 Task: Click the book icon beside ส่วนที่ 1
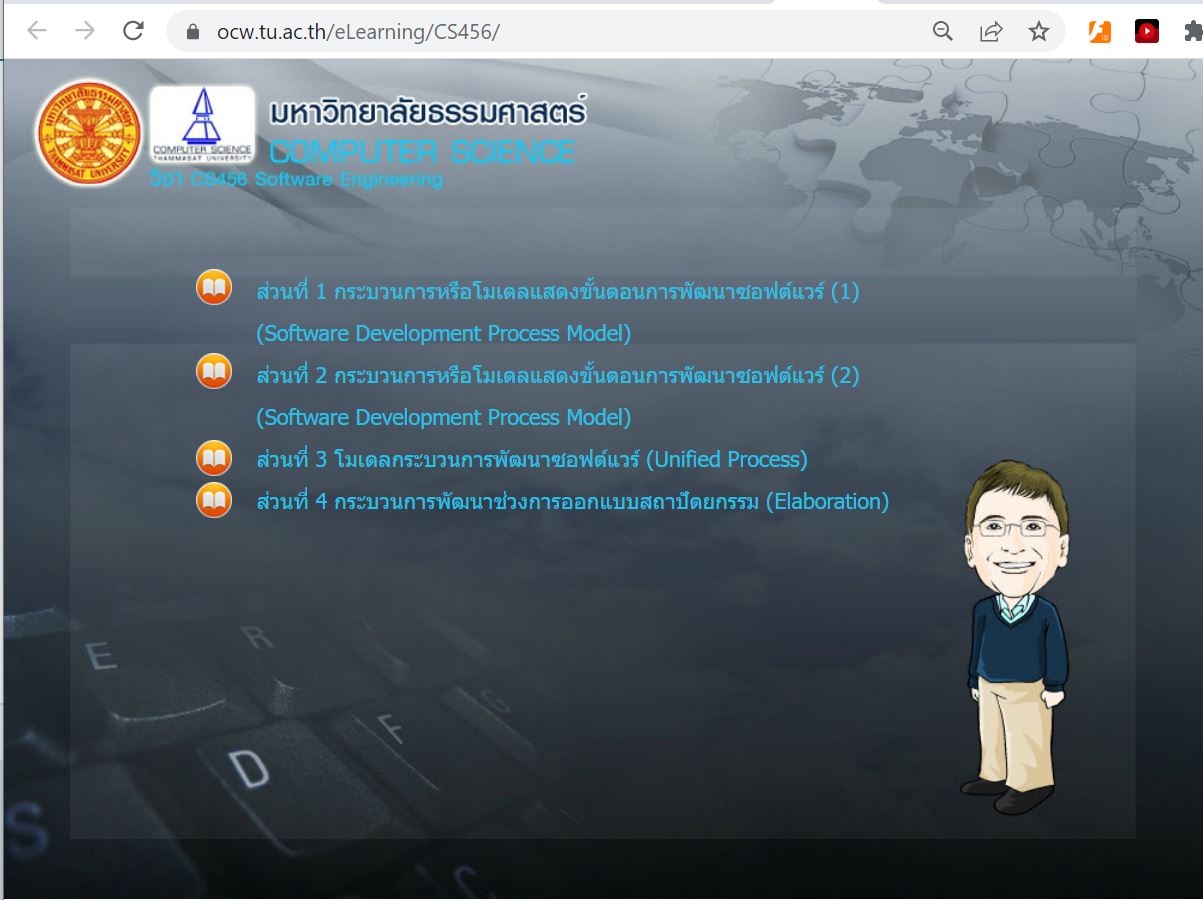pos(214,288)
